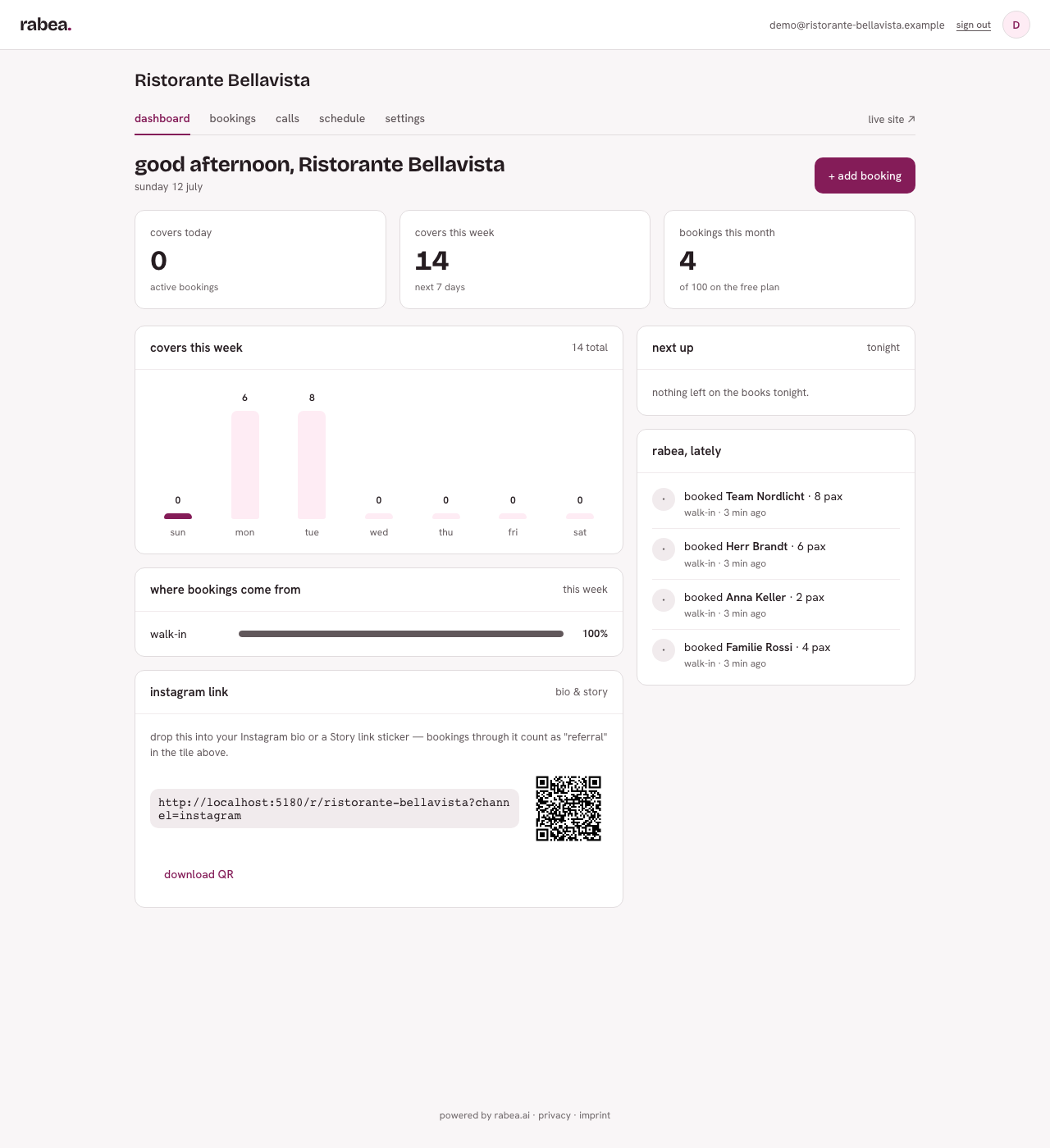Click the 'bio & story' label

coord(582,692)
